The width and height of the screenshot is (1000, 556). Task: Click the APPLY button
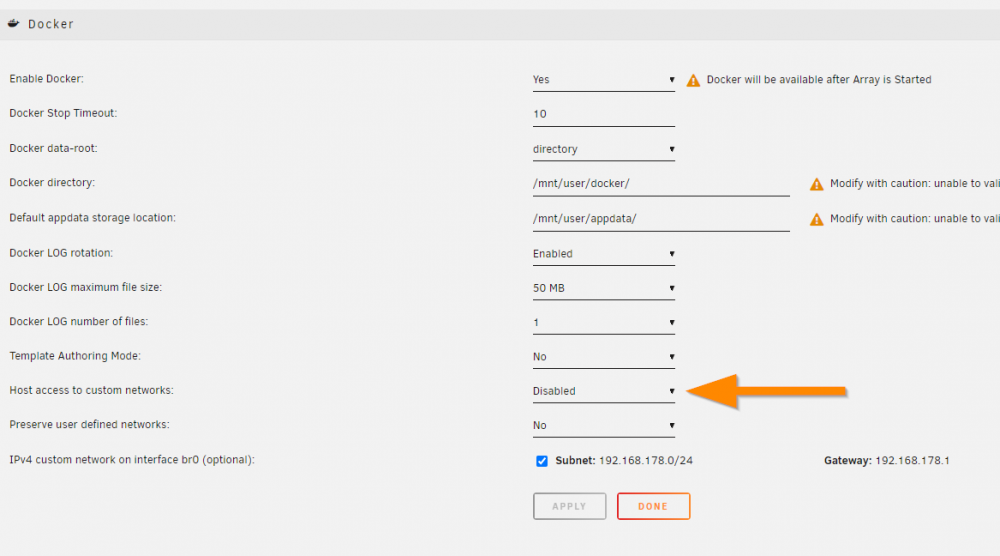coord(570,506)
